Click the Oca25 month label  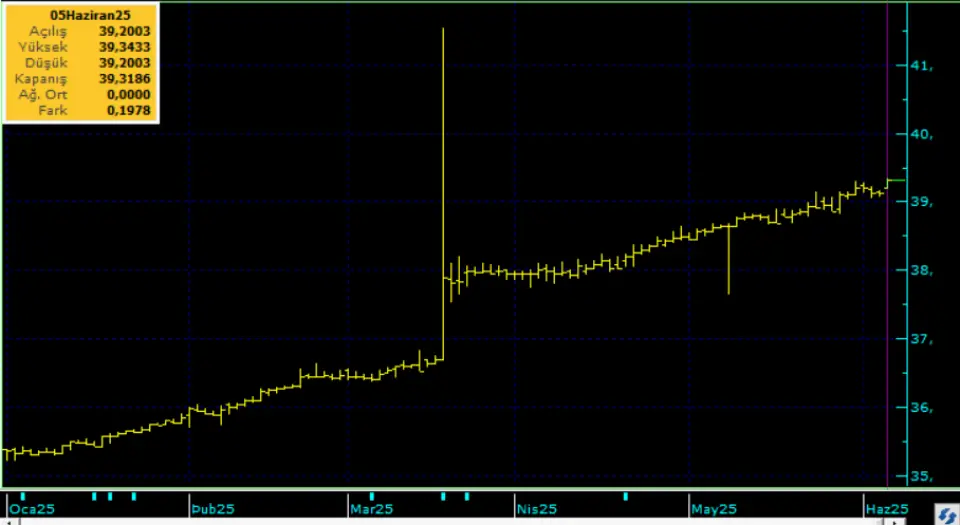pyautogui.click(x=32, y=509)
